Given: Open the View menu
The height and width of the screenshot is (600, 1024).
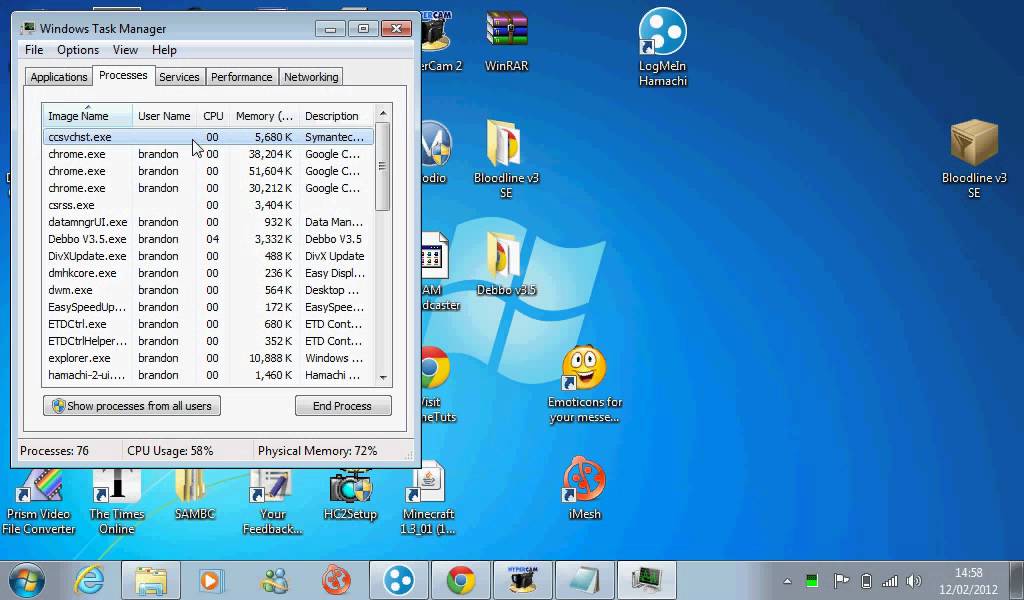Looking at the screenshot, I should pyautogui.click(x=125, y=50).
